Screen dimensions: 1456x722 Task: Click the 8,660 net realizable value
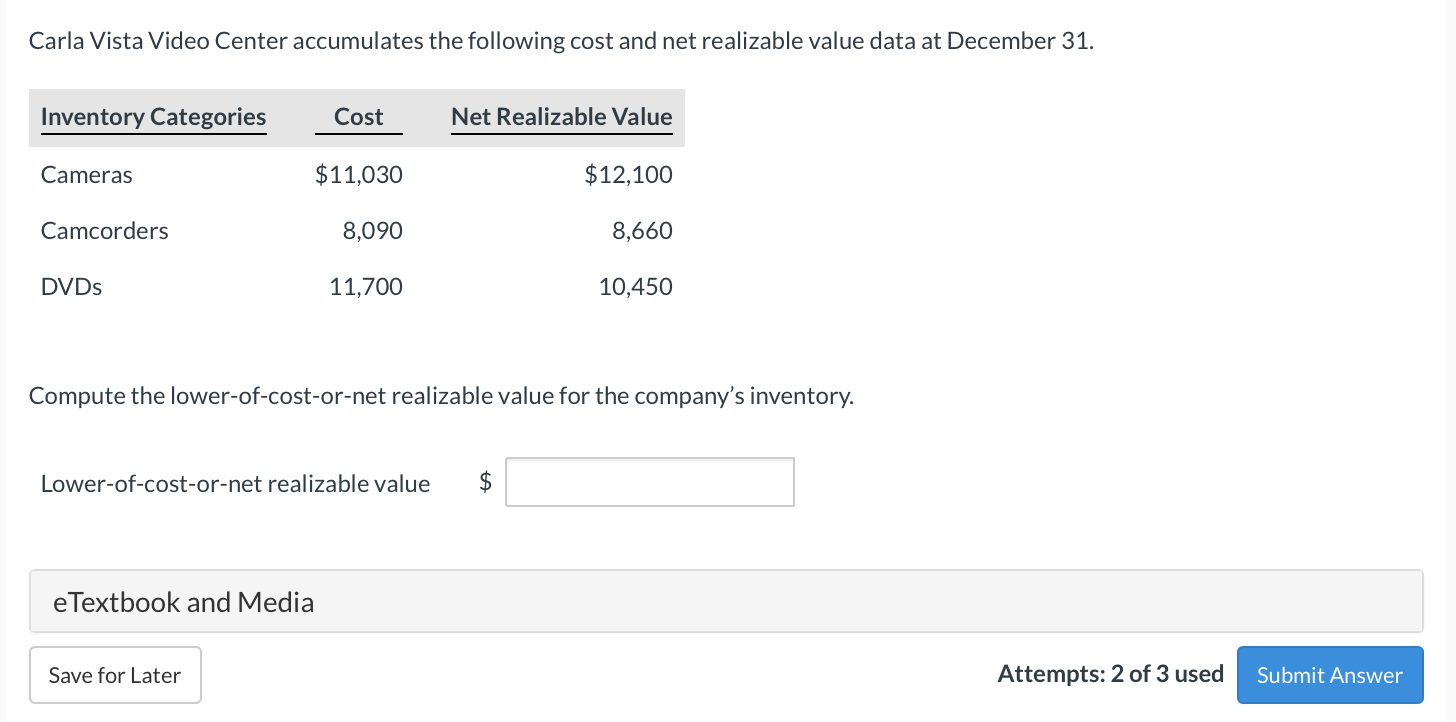[x=643, y=231]
